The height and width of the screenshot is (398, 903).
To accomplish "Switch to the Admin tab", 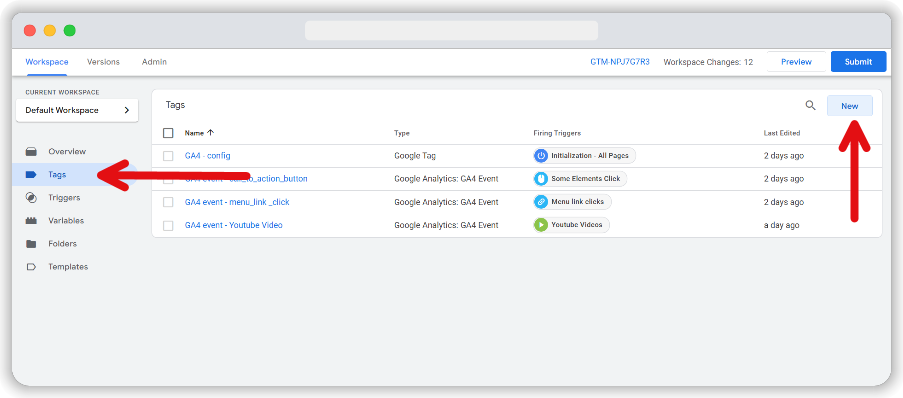I will (154, 62).
